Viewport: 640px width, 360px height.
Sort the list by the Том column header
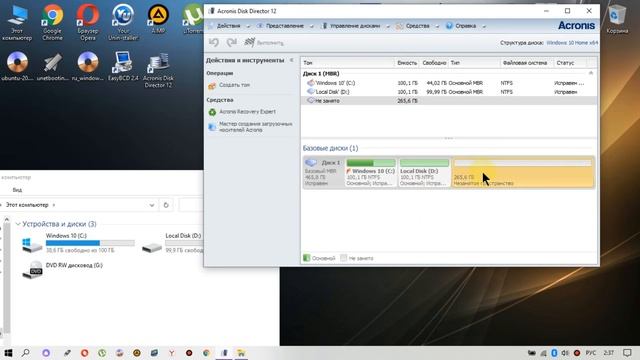[348, 63]
